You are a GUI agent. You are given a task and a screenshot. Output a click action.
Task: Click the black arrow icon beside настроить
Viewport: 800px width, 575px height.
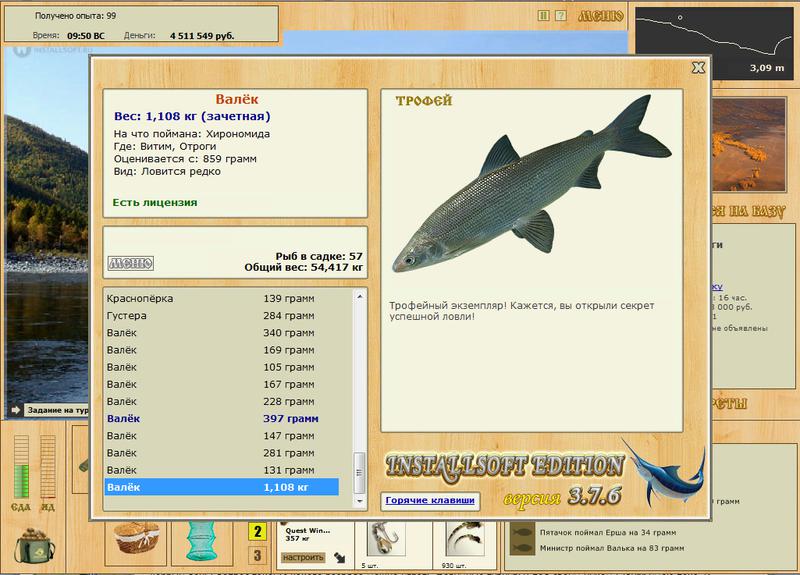click(340, 558)
